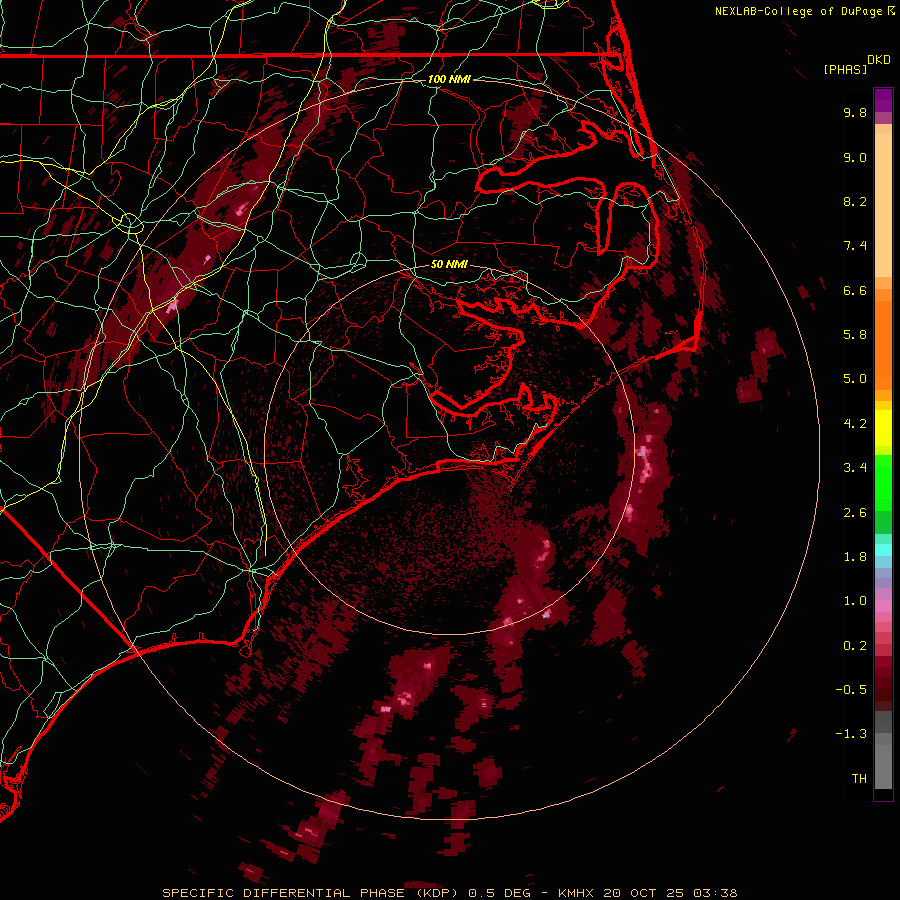Click the 9.0 value on color scale

tap(855, 157)
